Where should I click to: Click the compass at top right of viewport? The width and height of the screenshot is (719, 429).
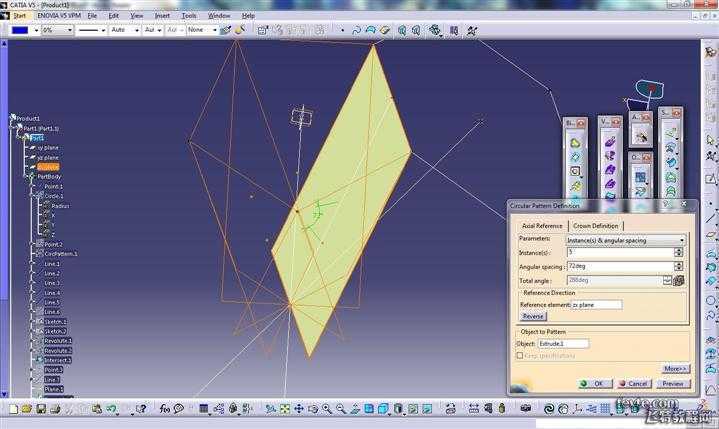coord(649,89)
